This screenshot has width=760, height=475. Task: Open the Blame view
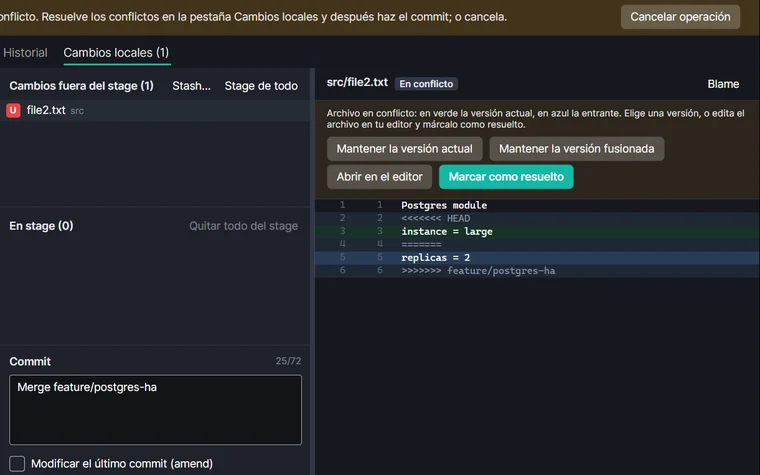point(723,84)
